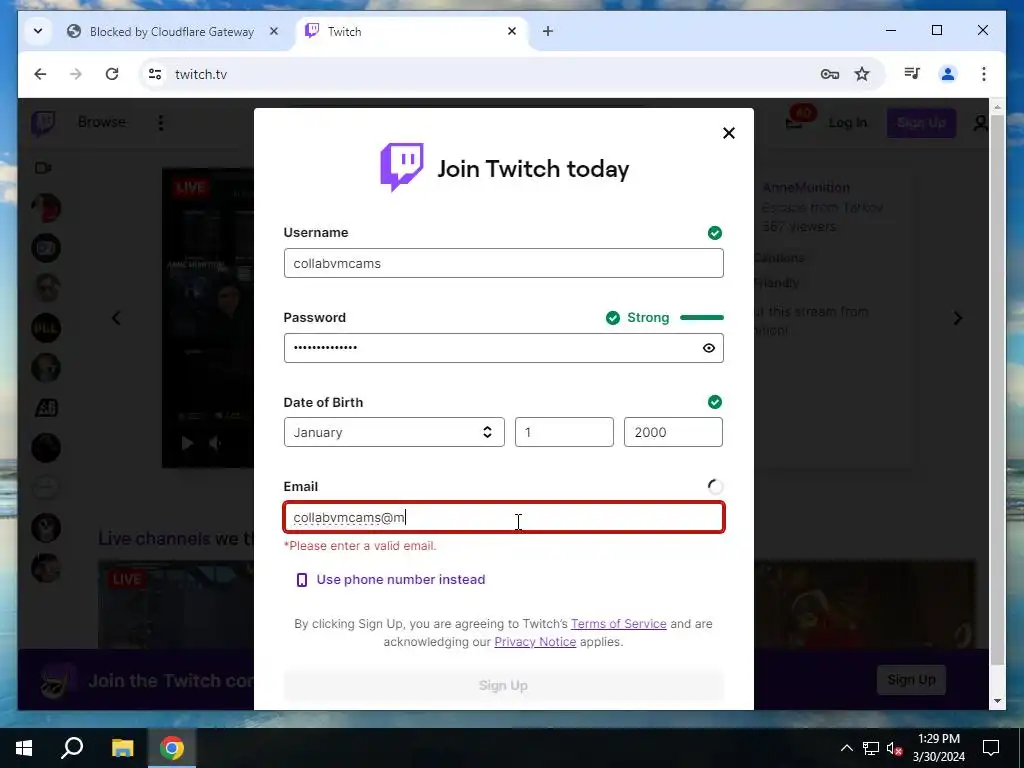Image resolution: width=1024 pixels, height=768 pixels.
Task: Open Twitch more options dots menu
Action: tap(161, 123)
